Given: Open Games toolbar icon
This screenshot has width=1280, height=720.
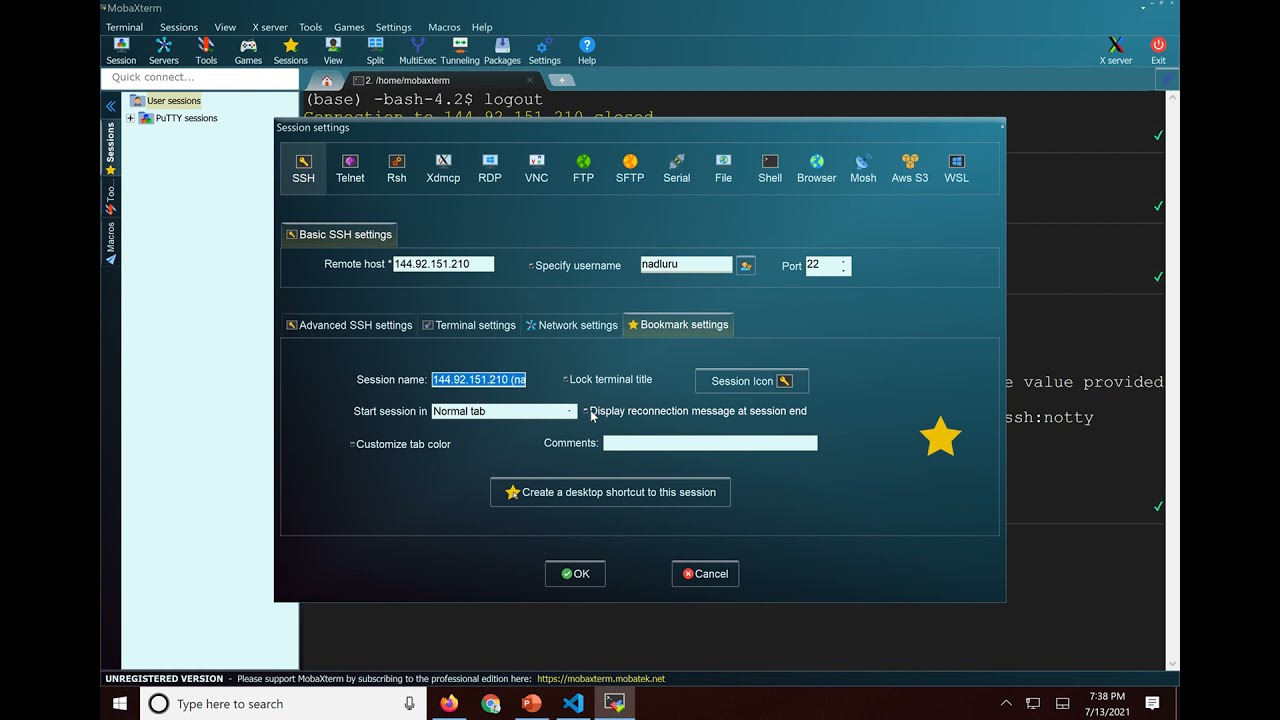Looking at the screenshot, I should (x=248, y=51).
